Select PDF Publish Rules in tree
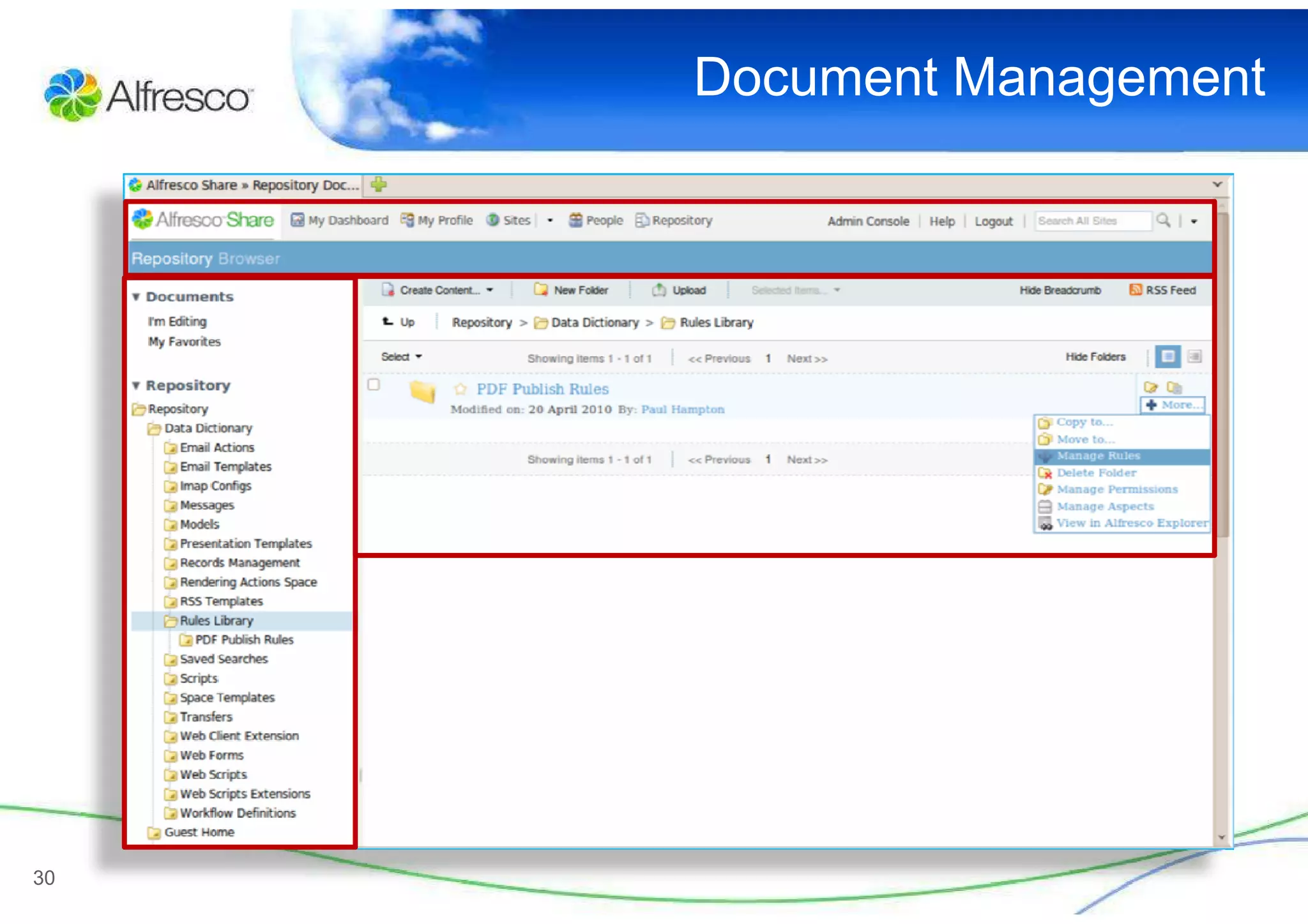Screen dimensions: 1308x924 click(x=237, y=640)
